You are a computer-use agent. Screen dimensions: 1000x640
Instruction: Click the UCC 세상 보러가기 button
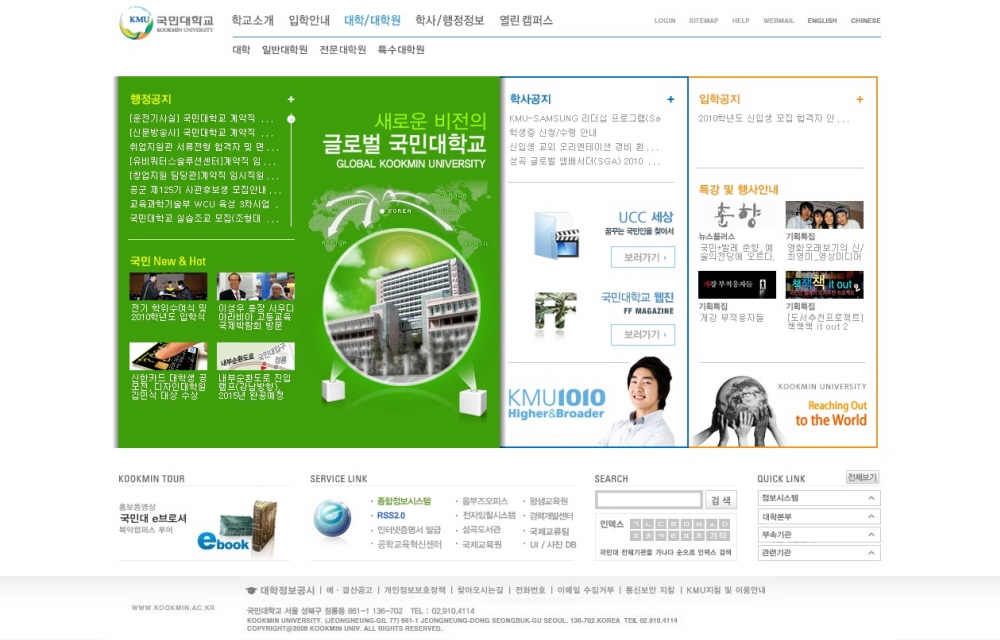click(642, 257)
